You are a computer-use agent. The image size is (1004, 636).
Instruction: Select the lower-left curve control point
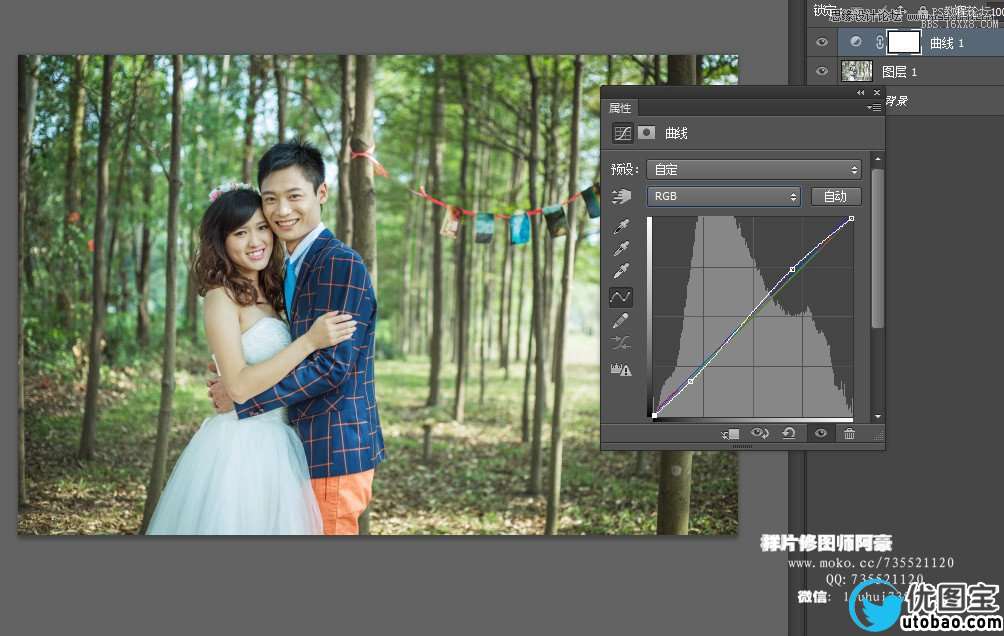(690, 381)
